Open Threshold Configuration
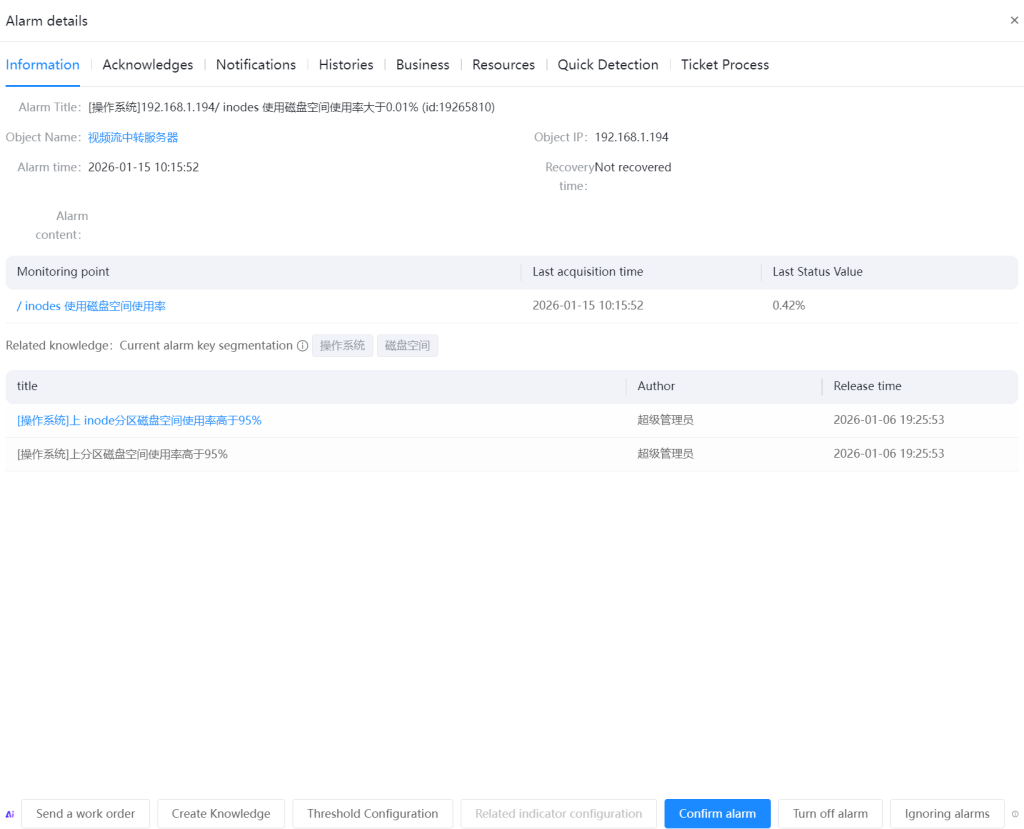 pos(372,814)
